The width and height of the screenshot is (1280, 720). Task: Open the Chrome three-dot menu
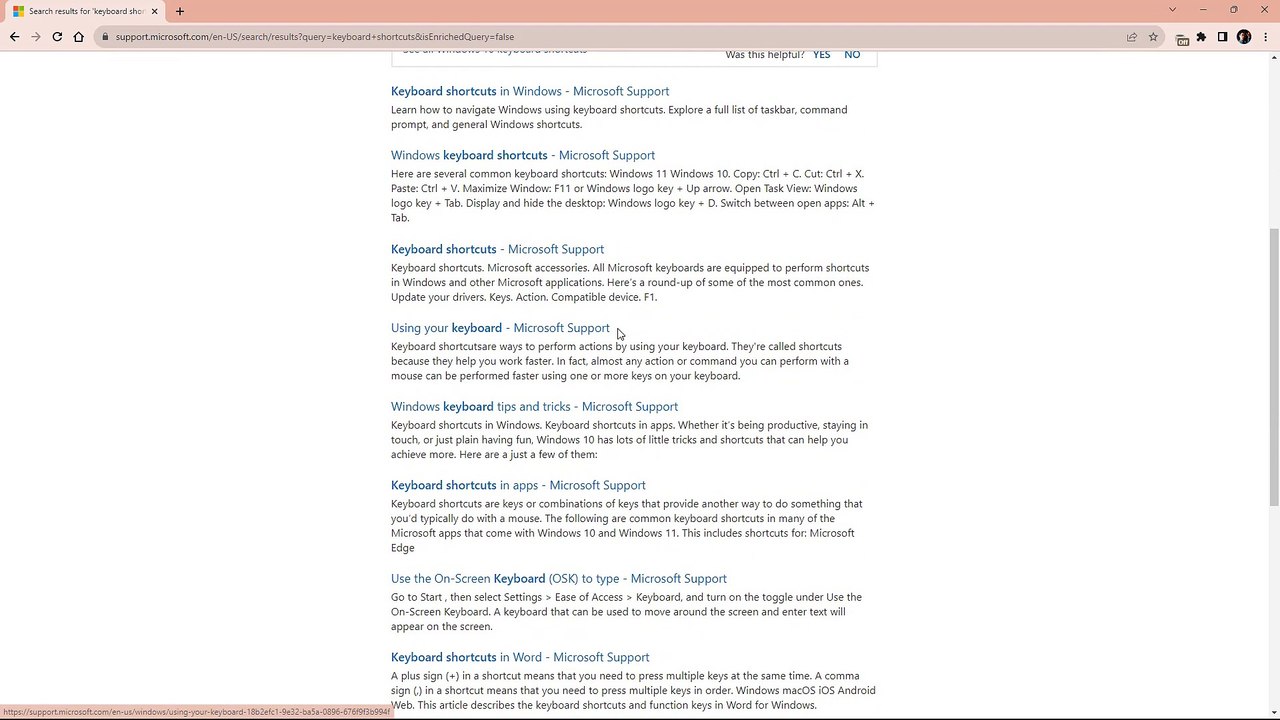pyautogui.click(x=1265, y=37)
